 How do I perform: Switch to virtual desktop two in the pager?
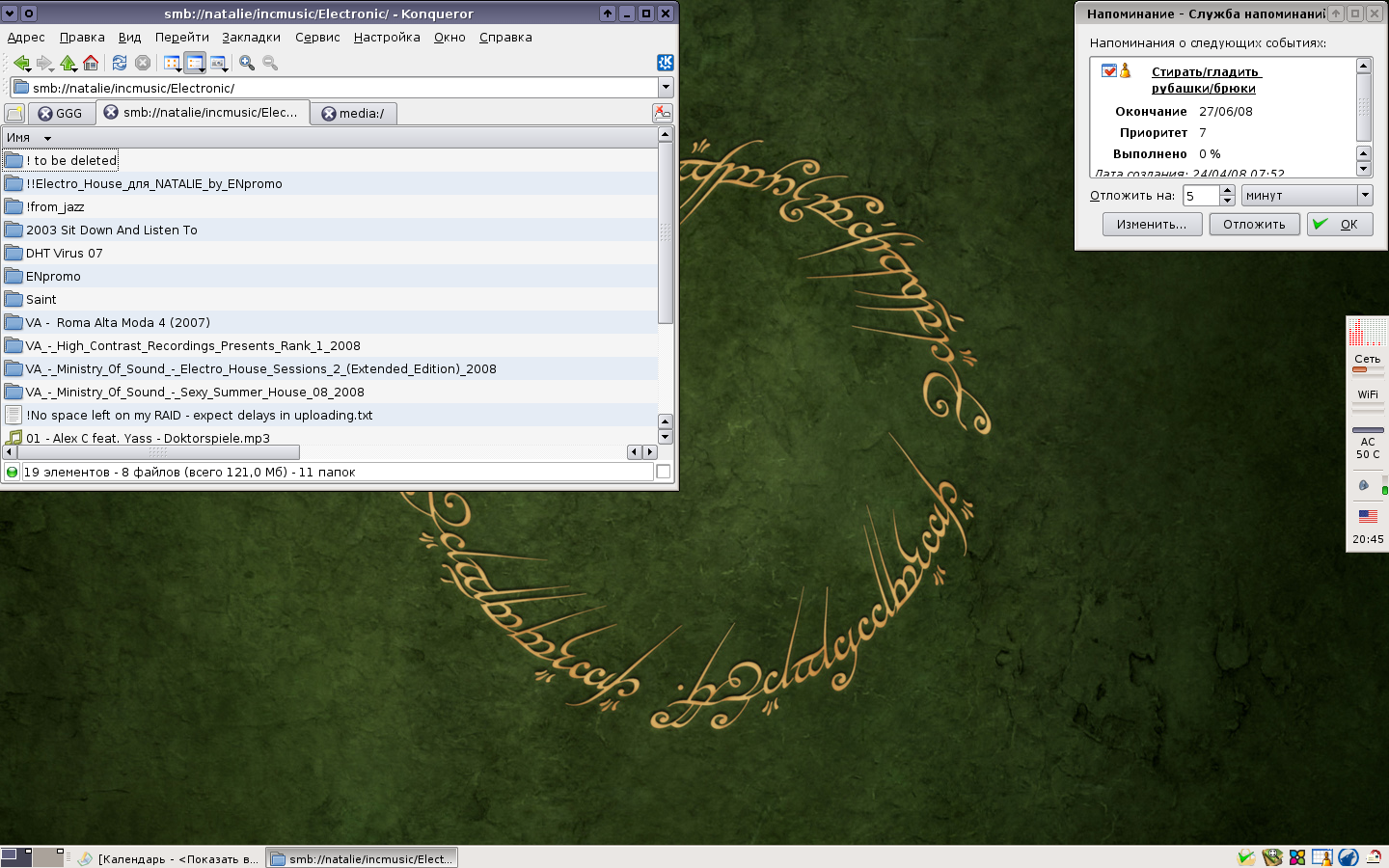pyautogui.click(x=48, y=856)
